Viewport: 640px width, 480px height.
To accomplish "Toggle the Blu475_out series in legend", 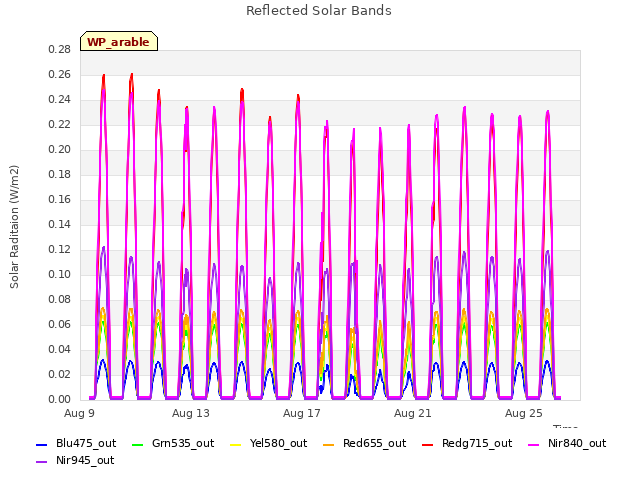I will point(76,443).
